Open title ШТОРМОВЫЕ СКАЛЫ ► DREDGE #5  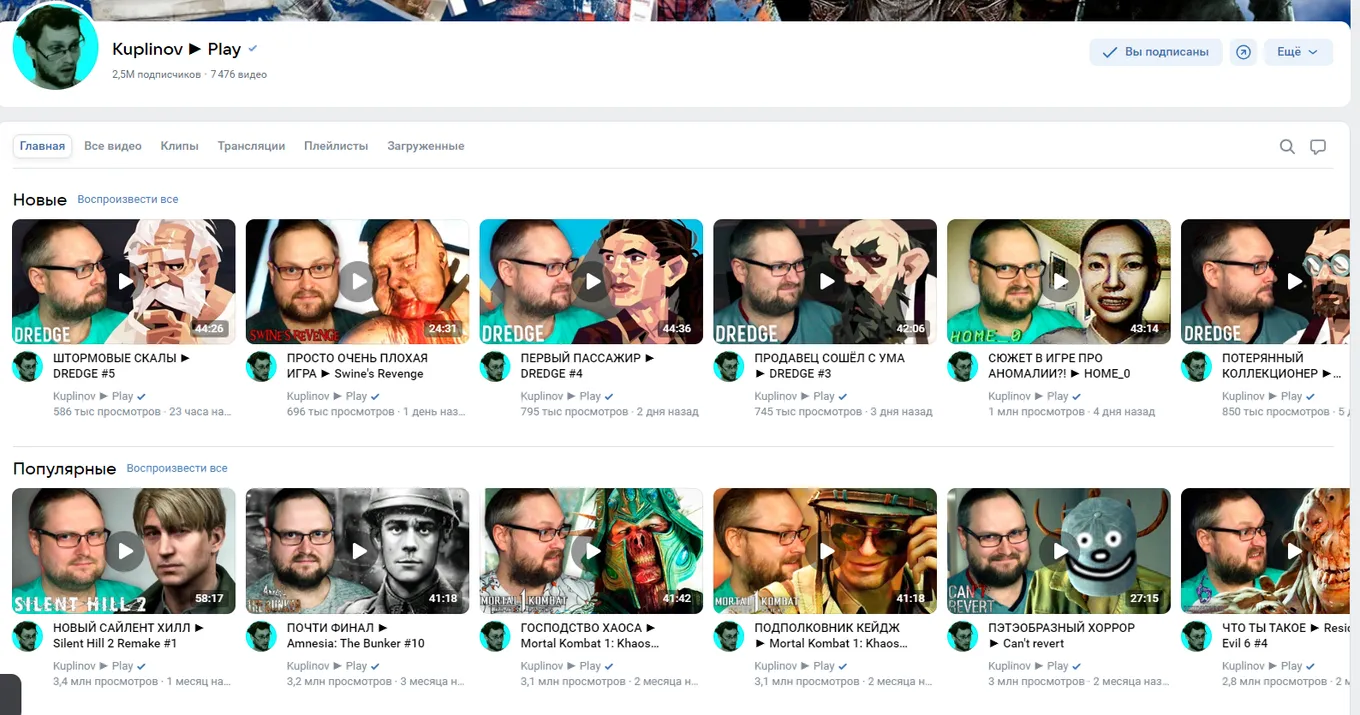click(x=121, y=366)
